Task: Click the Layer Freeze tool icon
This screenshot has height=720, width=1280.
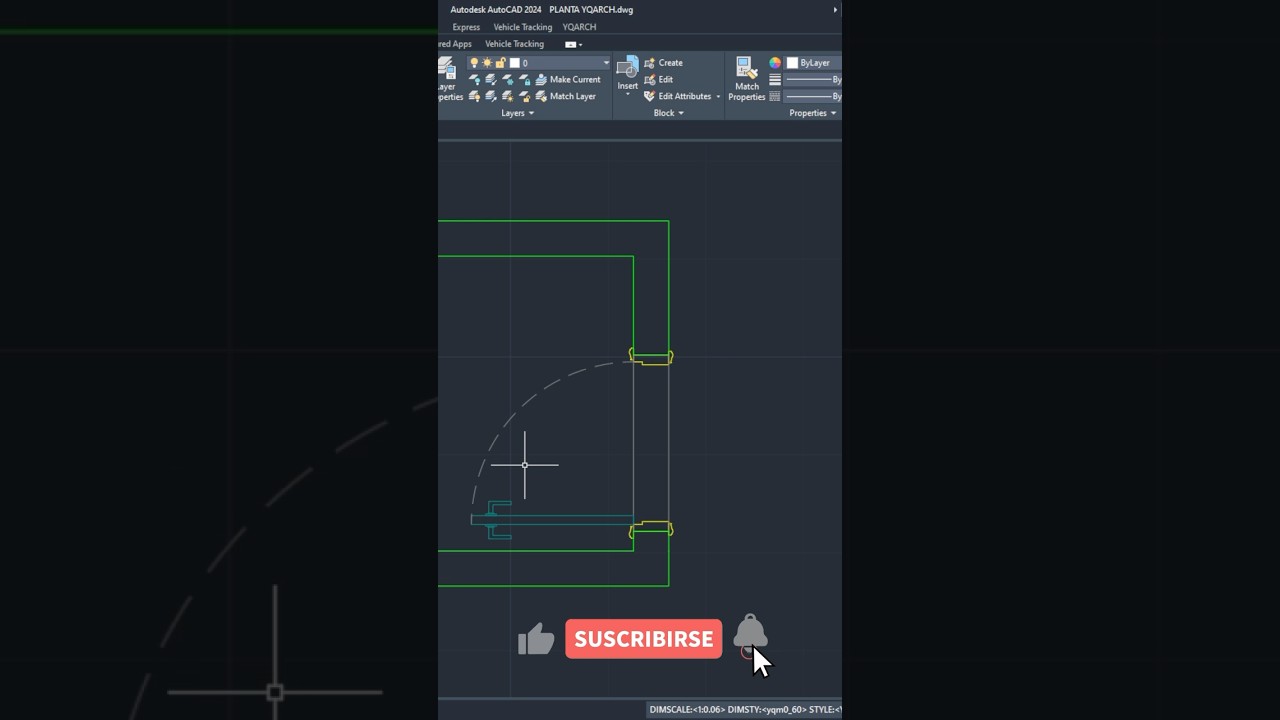Action: (x=508, y=80)
